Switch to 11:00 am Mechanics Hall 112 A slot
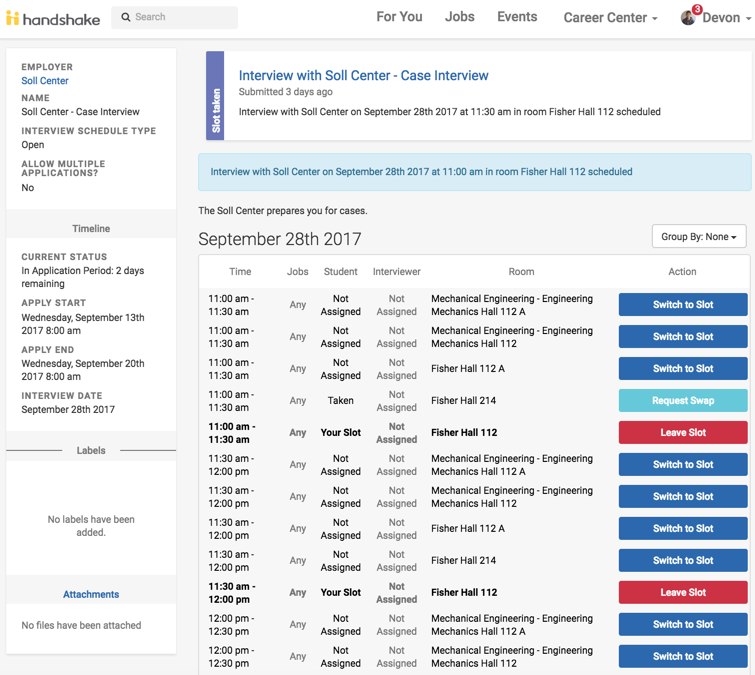The width and height of the screenshot is (755, 675). click(x=683, y=305)
